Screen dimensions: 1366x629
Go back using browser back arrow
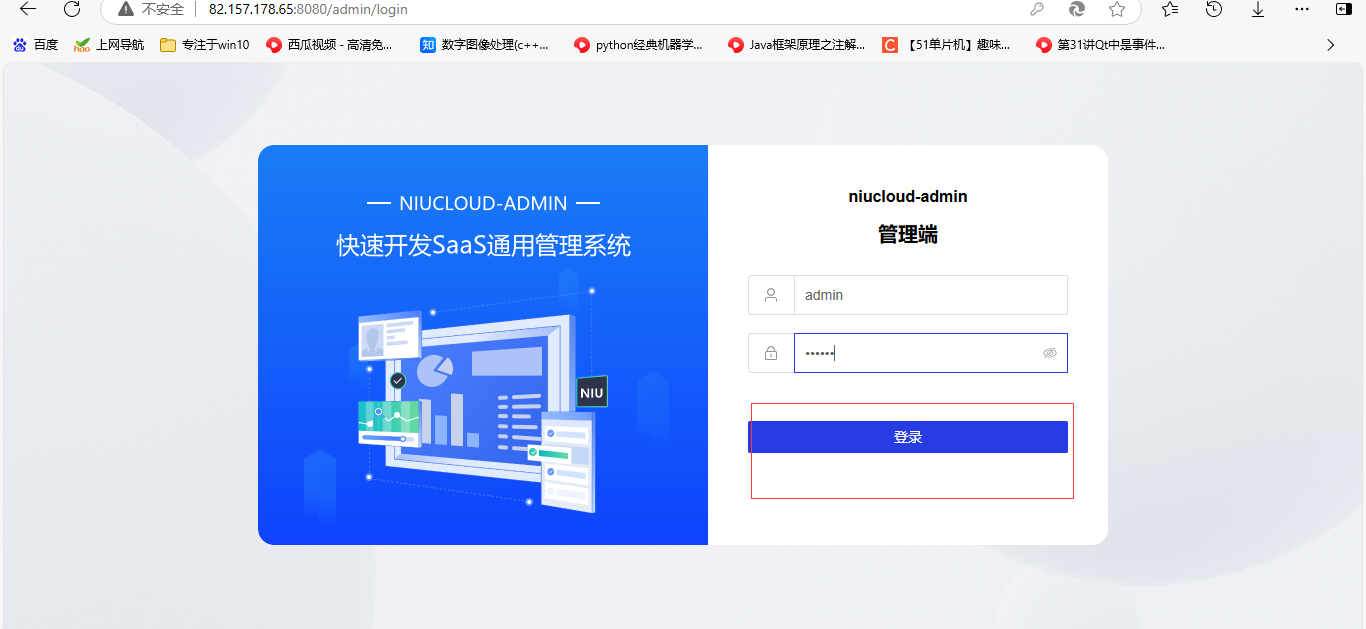pyautogui.click(x=28, y=9)
